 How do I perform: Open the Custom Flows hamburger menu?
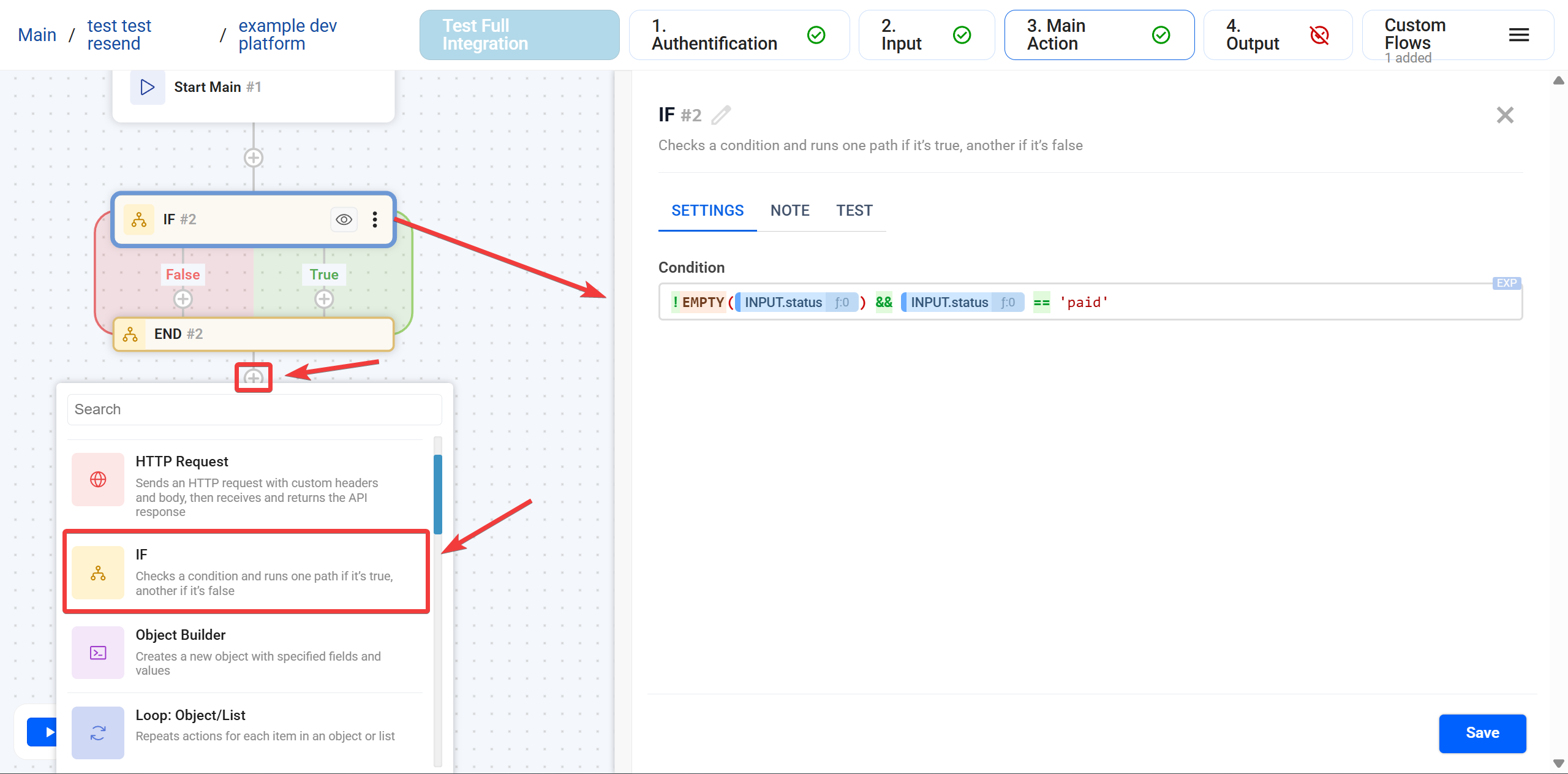coord(1518,36)
